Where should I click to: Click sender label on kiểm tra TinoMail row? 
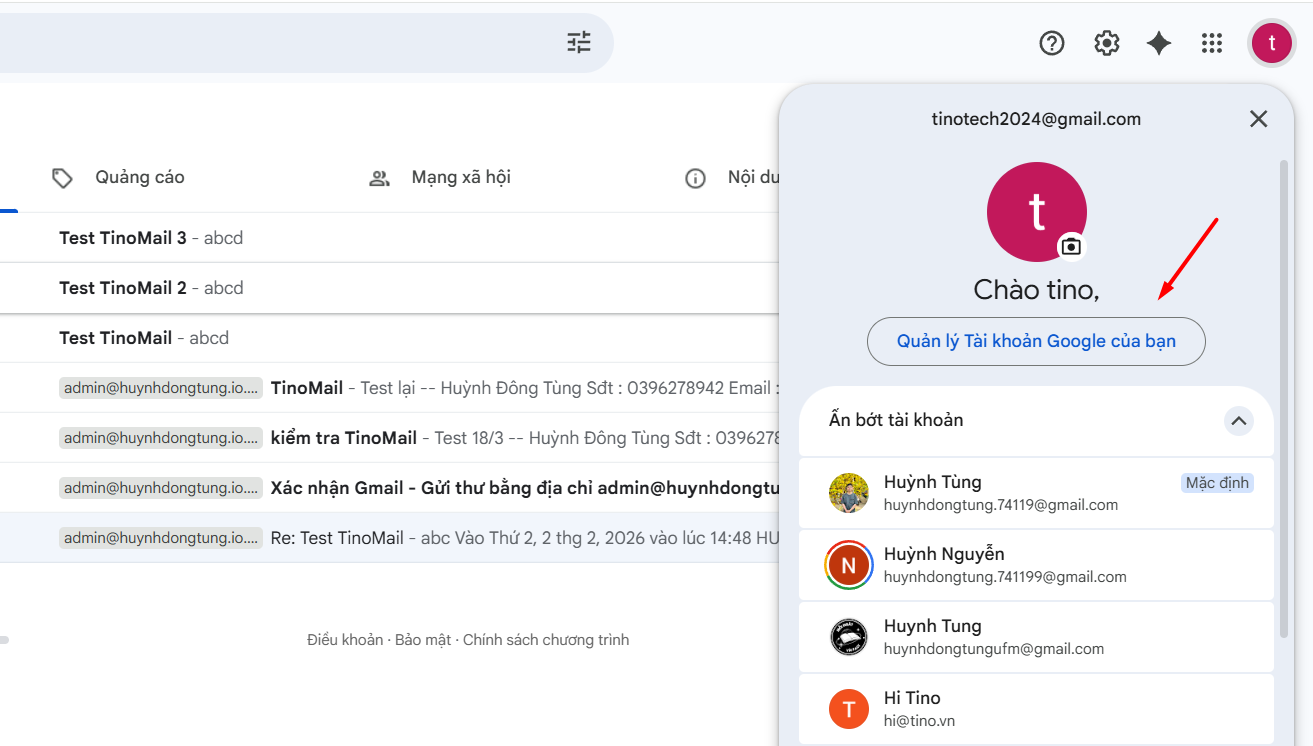click(161, 438)
